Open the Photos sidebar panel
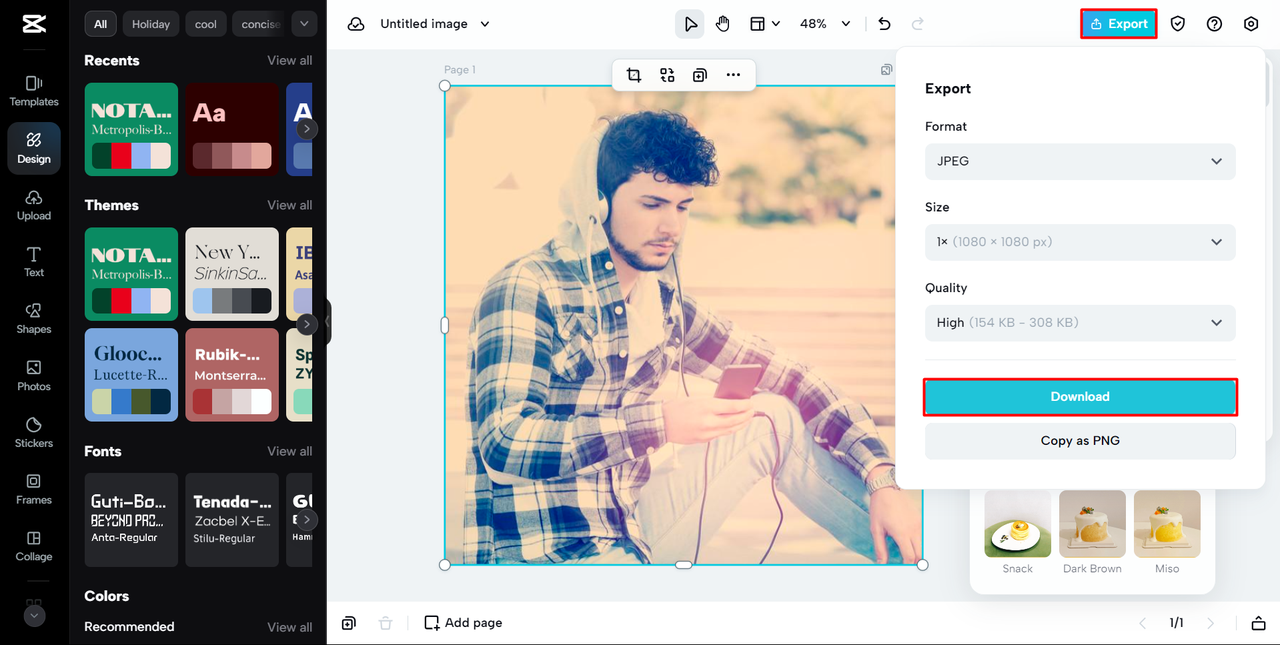This screenshot has width=1280, height=645. [x=34, y=376]
